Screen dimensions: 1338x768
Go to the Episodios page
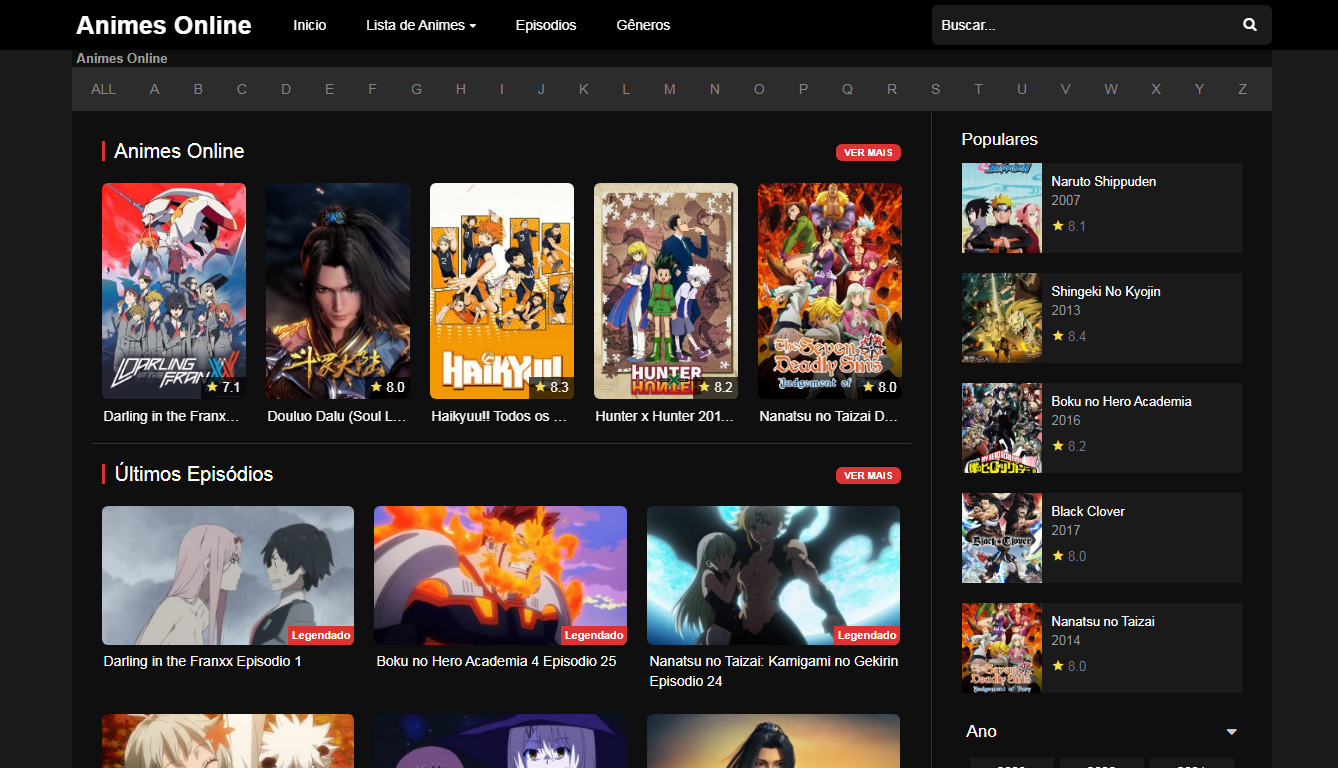[x=546, y=25]
